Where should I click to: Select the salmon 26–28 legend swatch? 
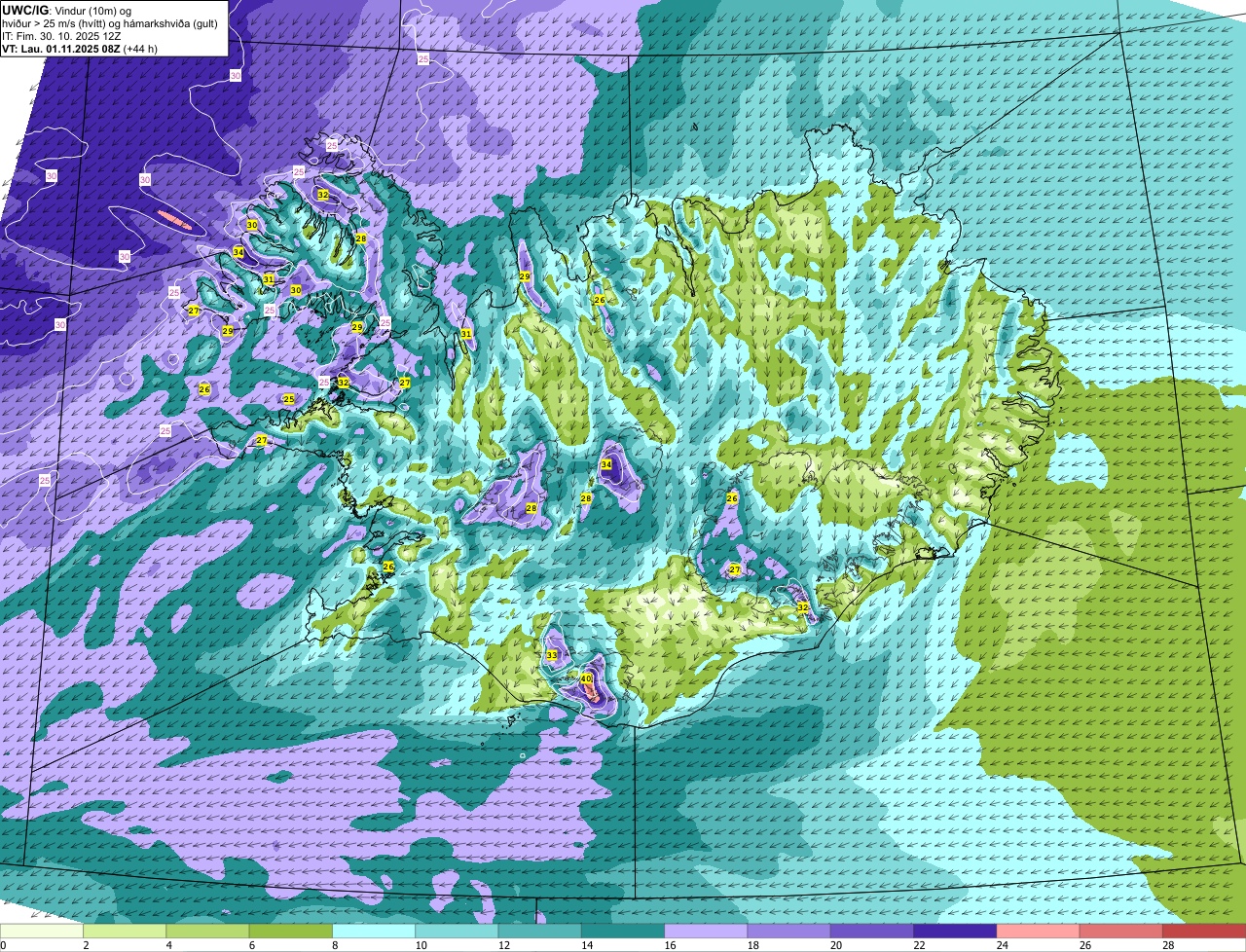pos(1121,932)
